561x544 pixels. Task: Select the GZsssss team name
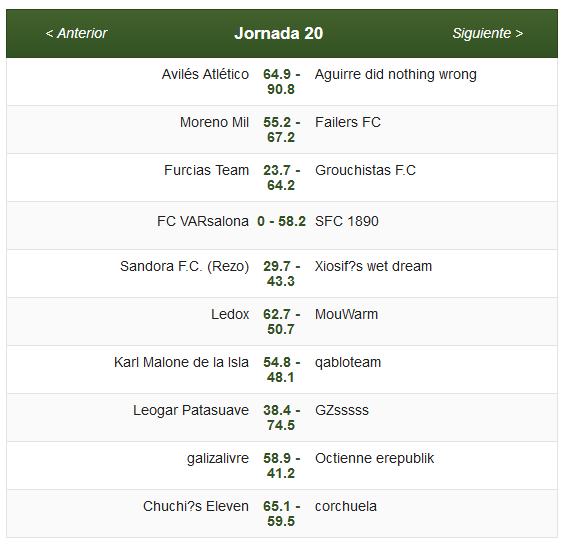point(342,411)
